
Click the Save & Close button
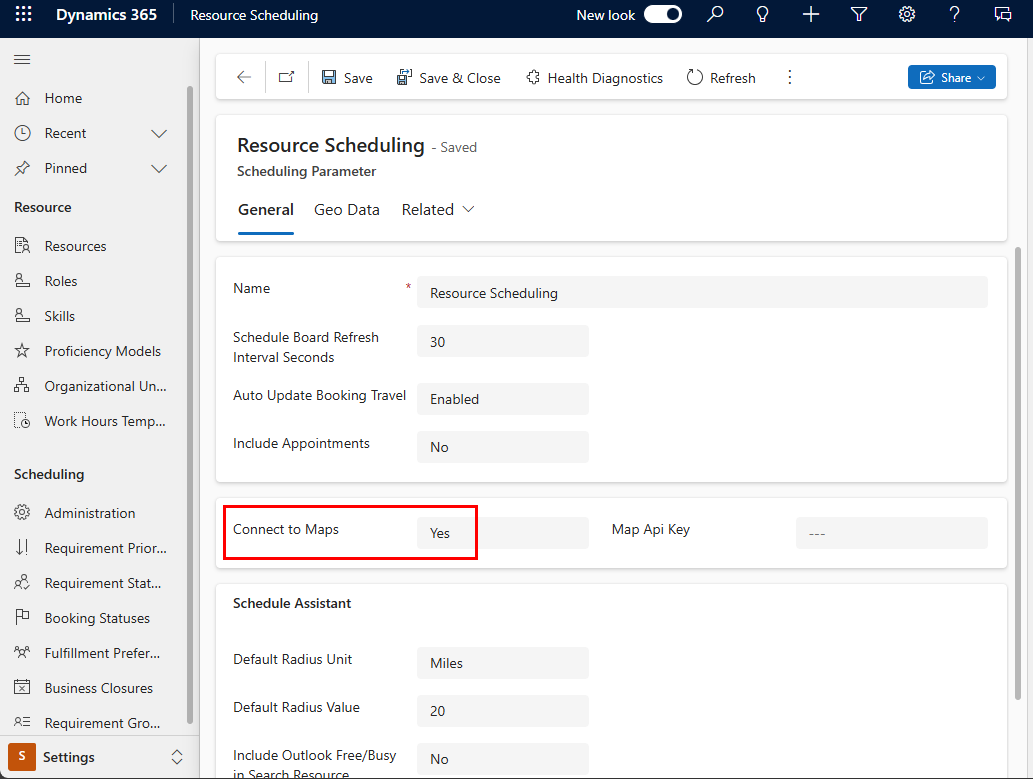449,78
